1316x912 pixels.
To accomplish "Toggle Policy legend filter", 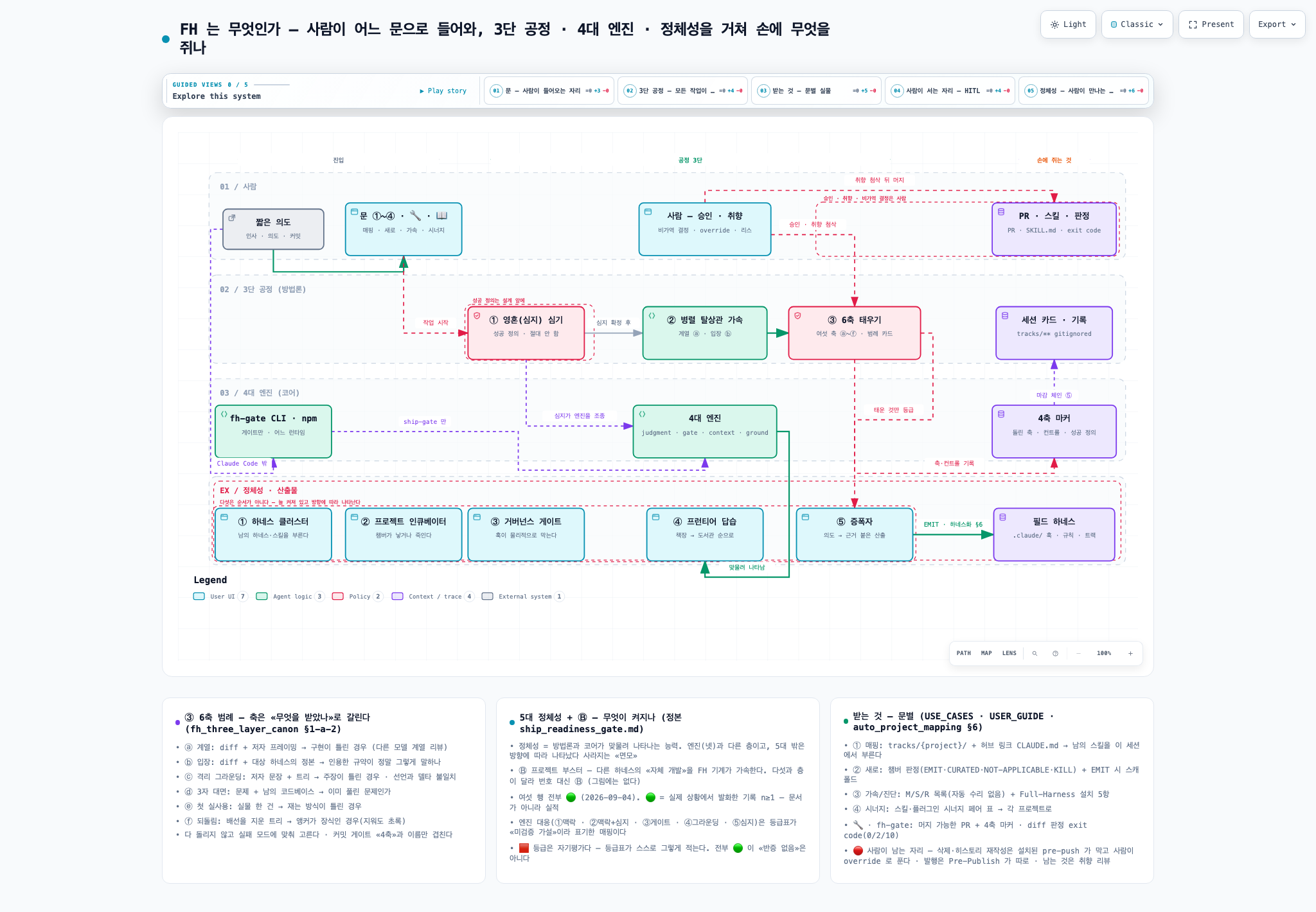I will [x=357, y=596].
